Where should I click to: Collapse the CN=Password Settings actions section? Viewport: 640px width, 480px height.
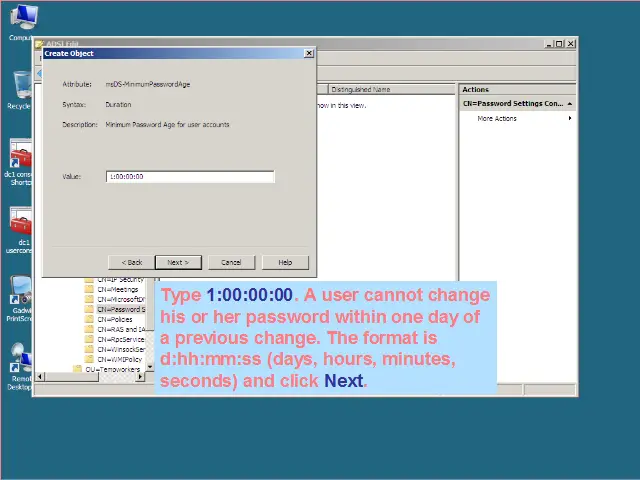point(570,104)
